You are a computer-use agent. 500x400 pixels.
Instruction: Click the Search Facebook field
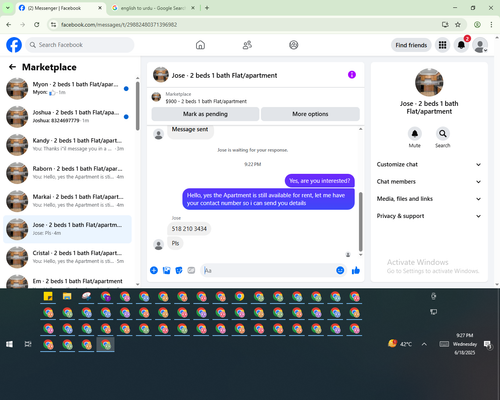pos(80,45)
